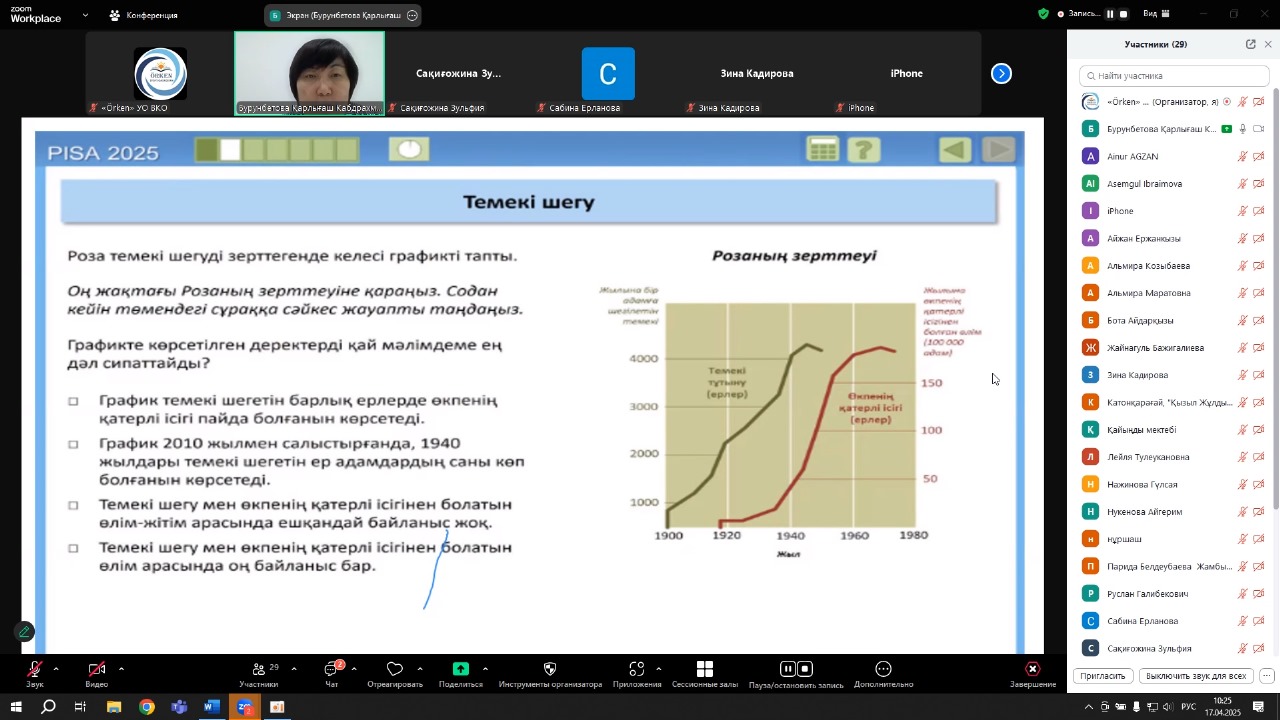1280x720 pixels.
Task: Expand video options arrow next to Видео
Action: tap(121, 669)
